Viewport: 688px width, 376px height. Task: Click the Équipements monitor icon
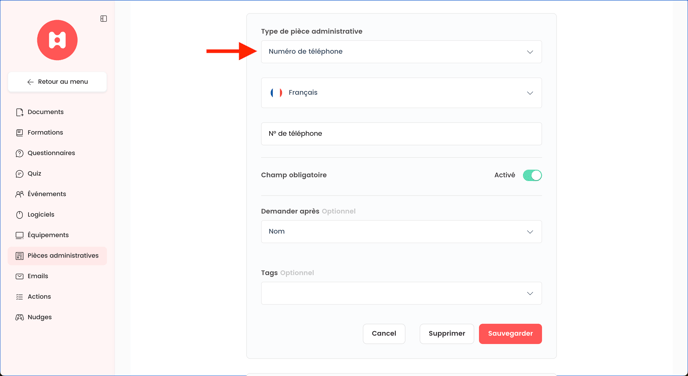[x=19, y=235]
